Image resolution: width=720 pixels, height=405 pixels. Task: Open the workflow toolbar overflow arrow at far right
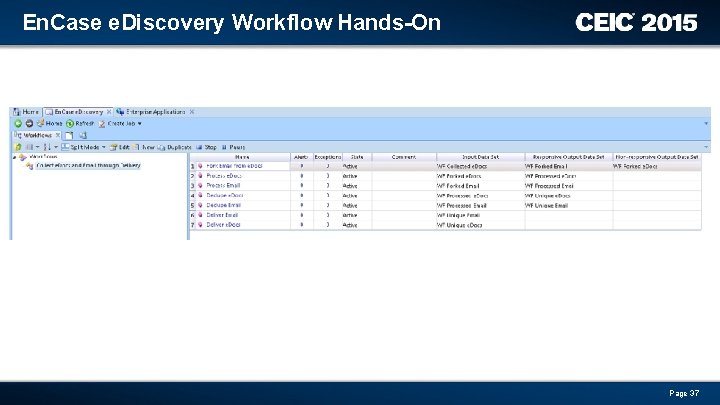[706, 147]
